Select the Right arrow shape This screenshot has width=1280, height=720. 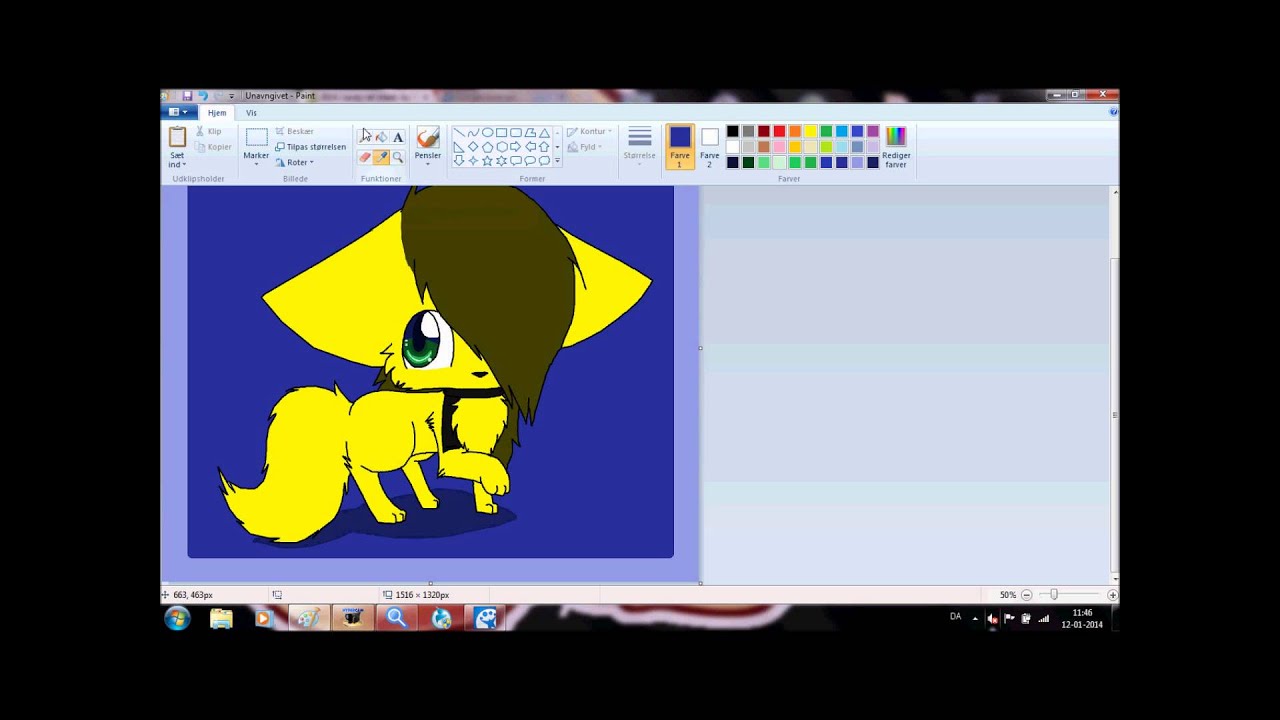coord(516,147)
